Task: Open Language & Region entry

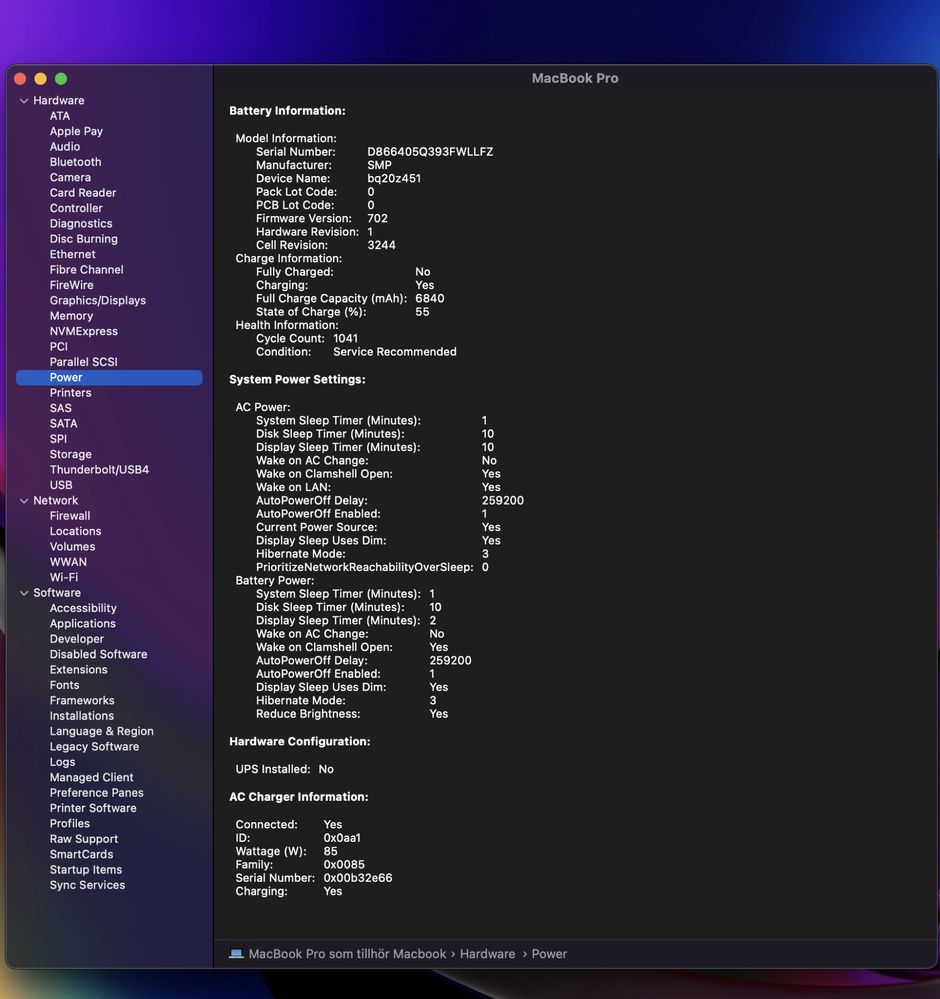Action: click(x=101, y=731)
